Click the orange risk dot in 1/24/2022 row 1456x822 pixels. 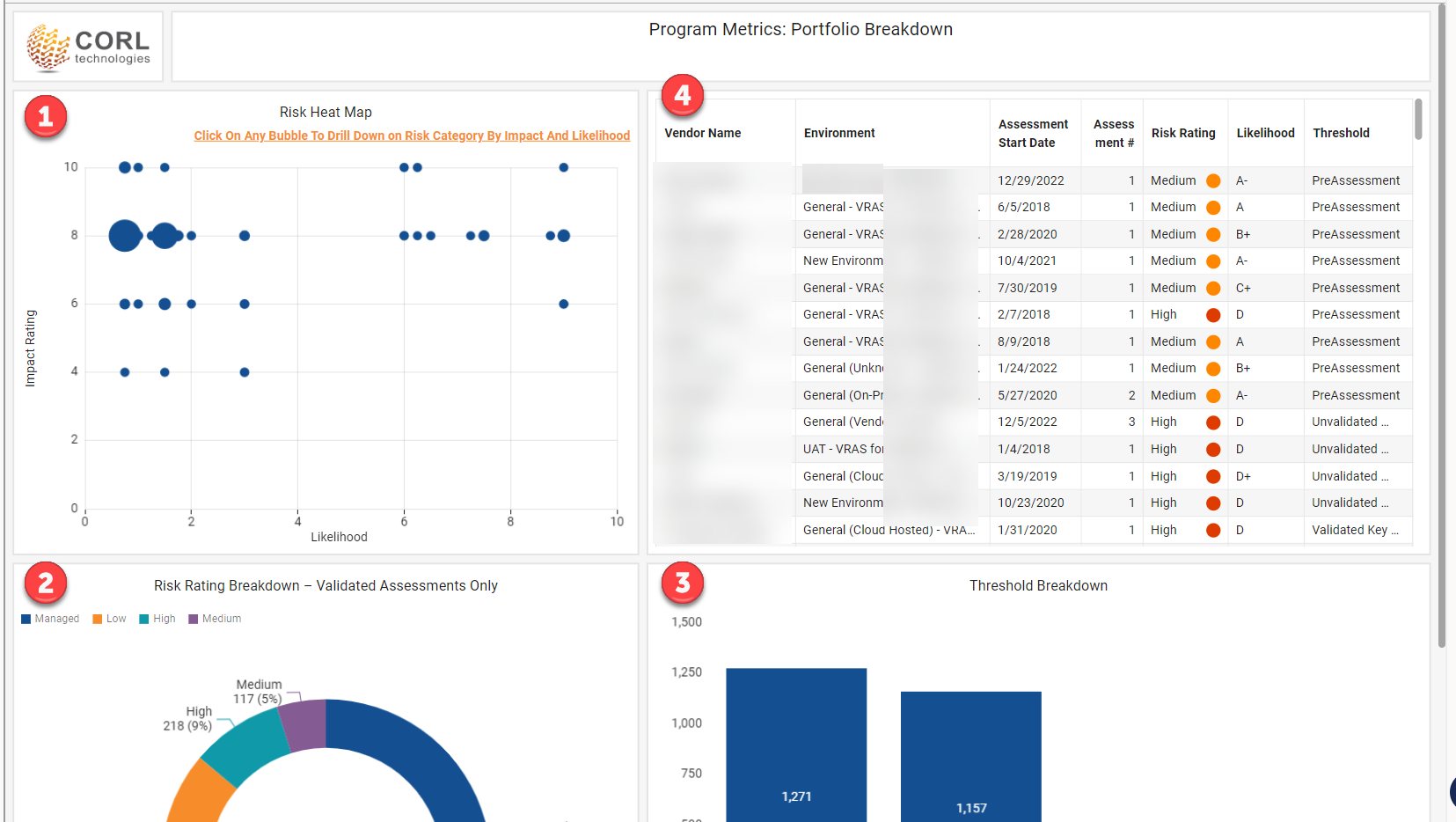tap(1213, 369)
